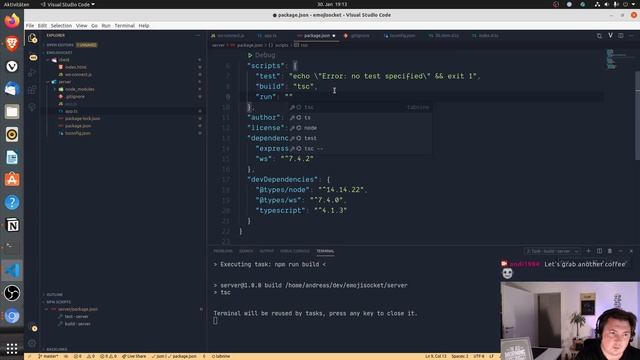The image size is (640, 360).
Task: Click the split editor icon
Action: click(x=621, y=36)
